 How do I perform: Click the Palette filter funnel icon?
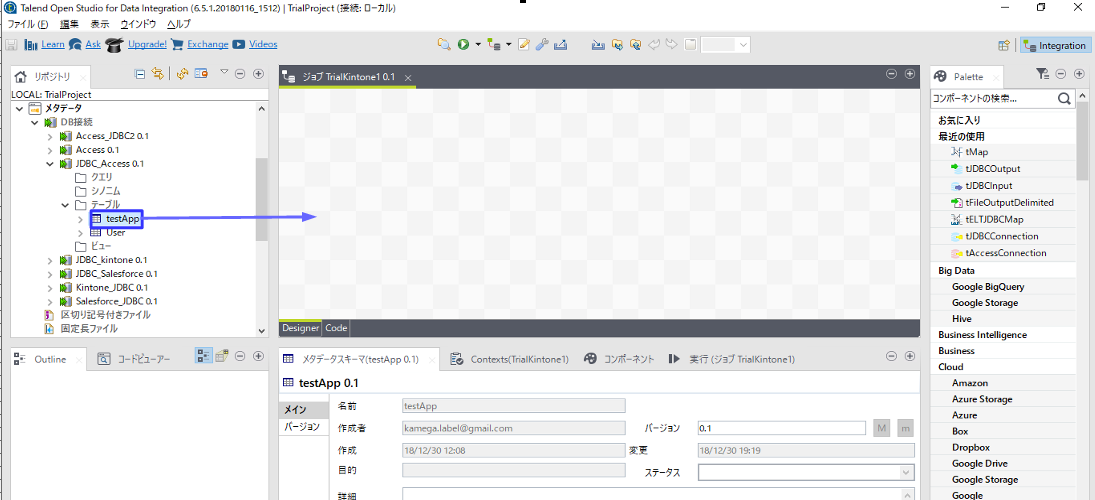pos(1042,73)
